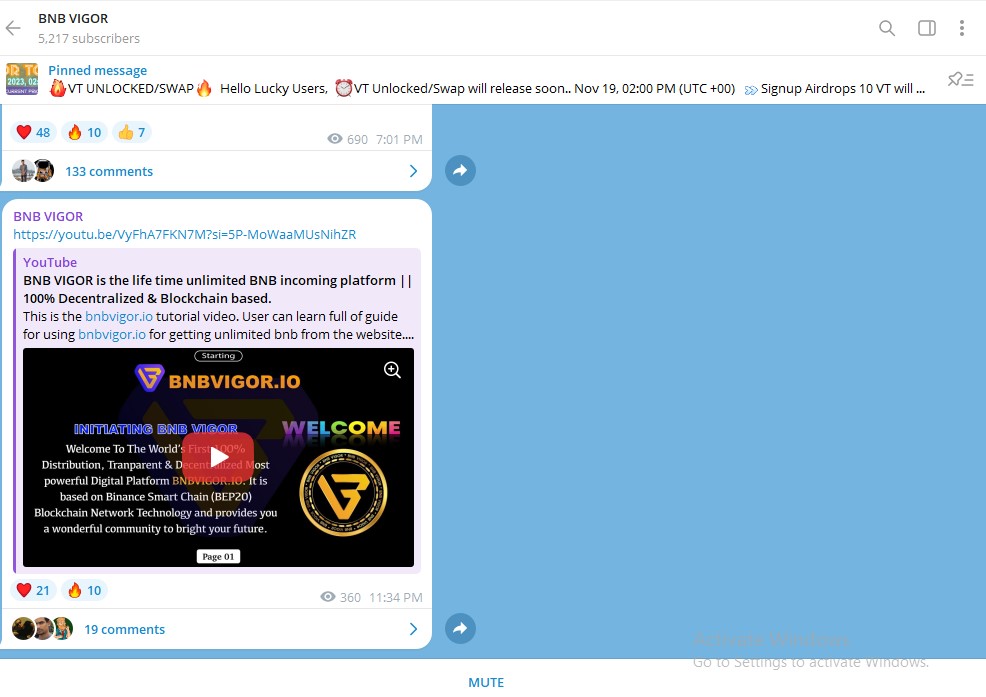This screenshot has height=697, width=986.
Task: Expand the 19 comments thread chevron
Action: click(x=413, y=629)
